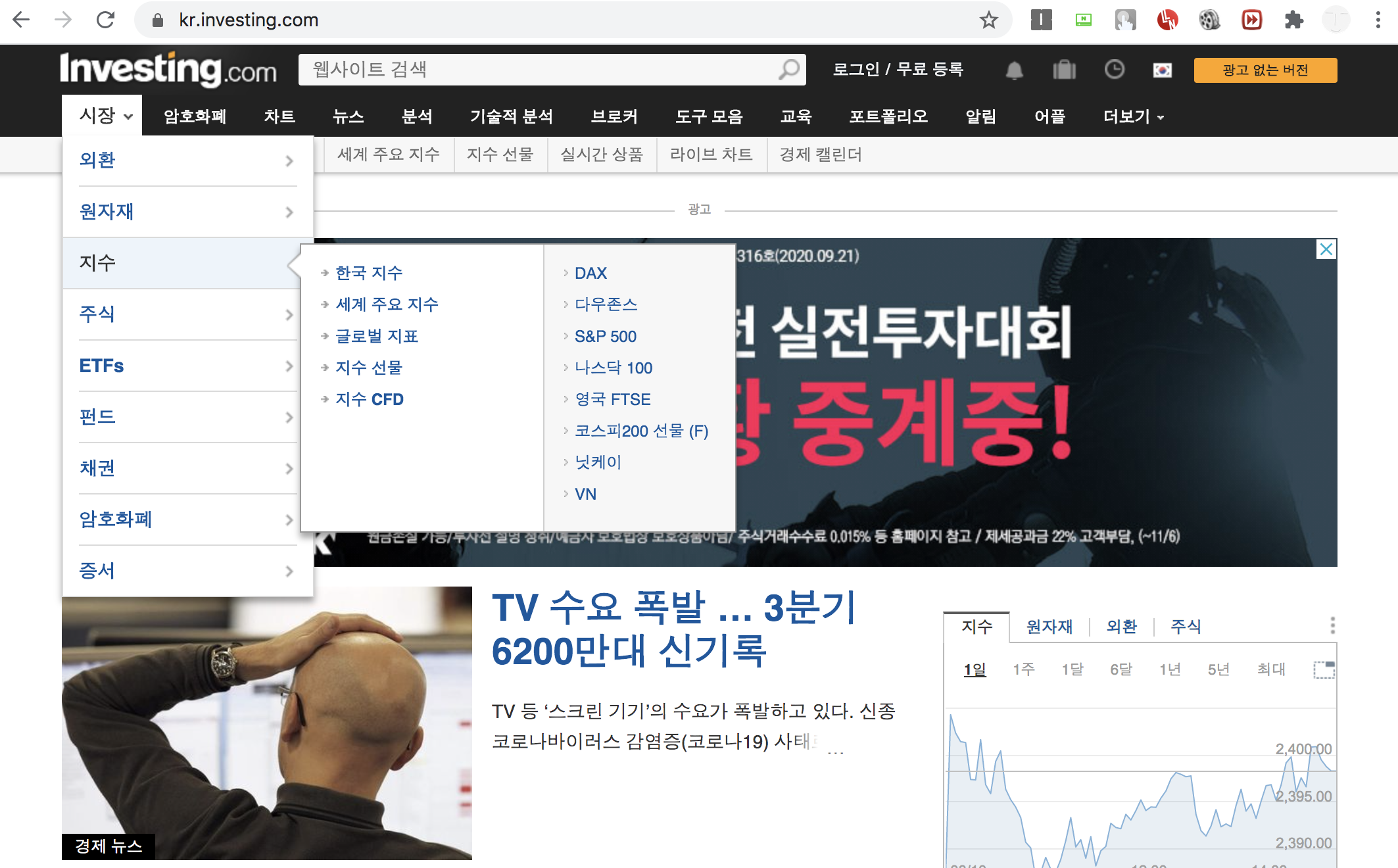Expand the 외환 submenu arrow
The height and width of the screenshot is (868, 1398).
289,160
